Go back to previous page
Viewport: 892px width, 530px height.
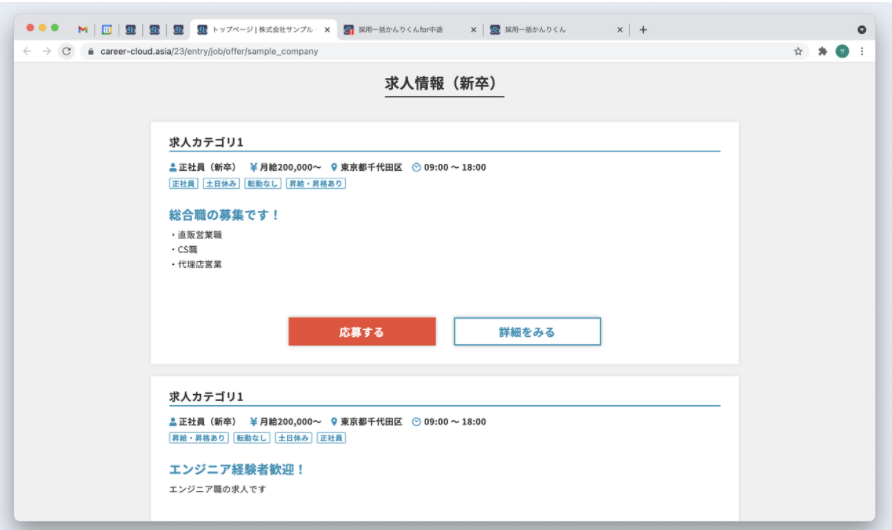(x=27, y=51)
